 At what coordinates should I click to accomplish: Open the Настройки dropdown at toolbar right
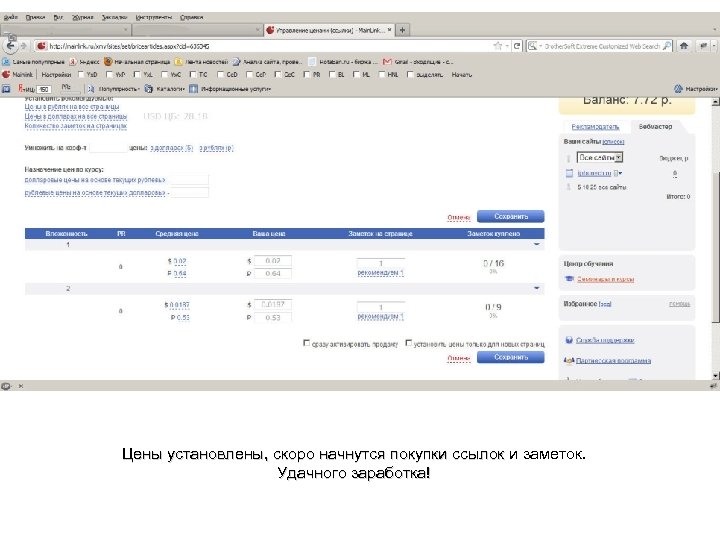(695, 89)
